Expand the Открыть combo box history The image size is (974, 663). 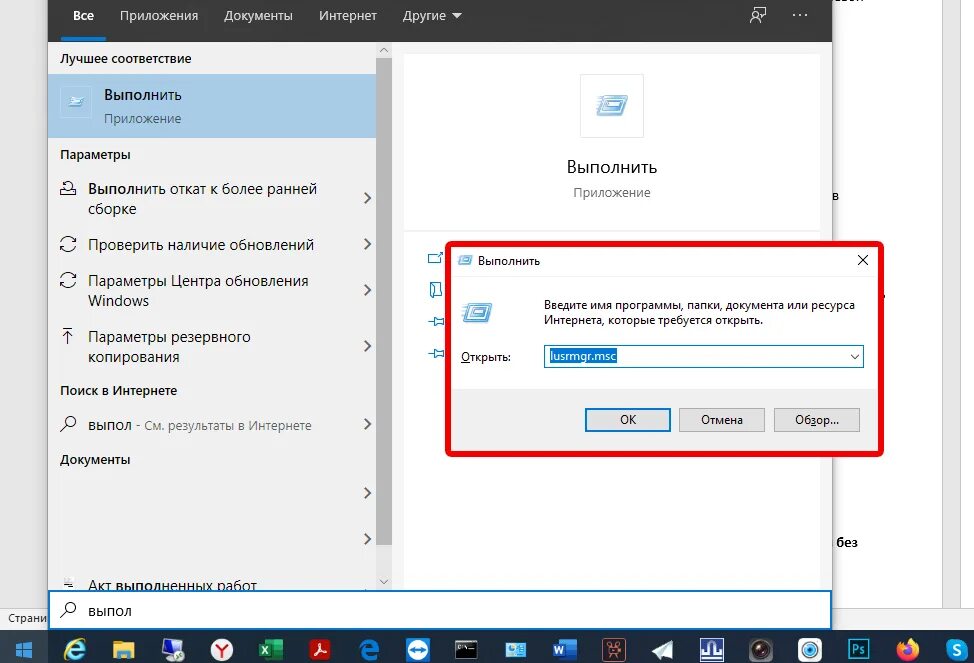coord(855,356)
